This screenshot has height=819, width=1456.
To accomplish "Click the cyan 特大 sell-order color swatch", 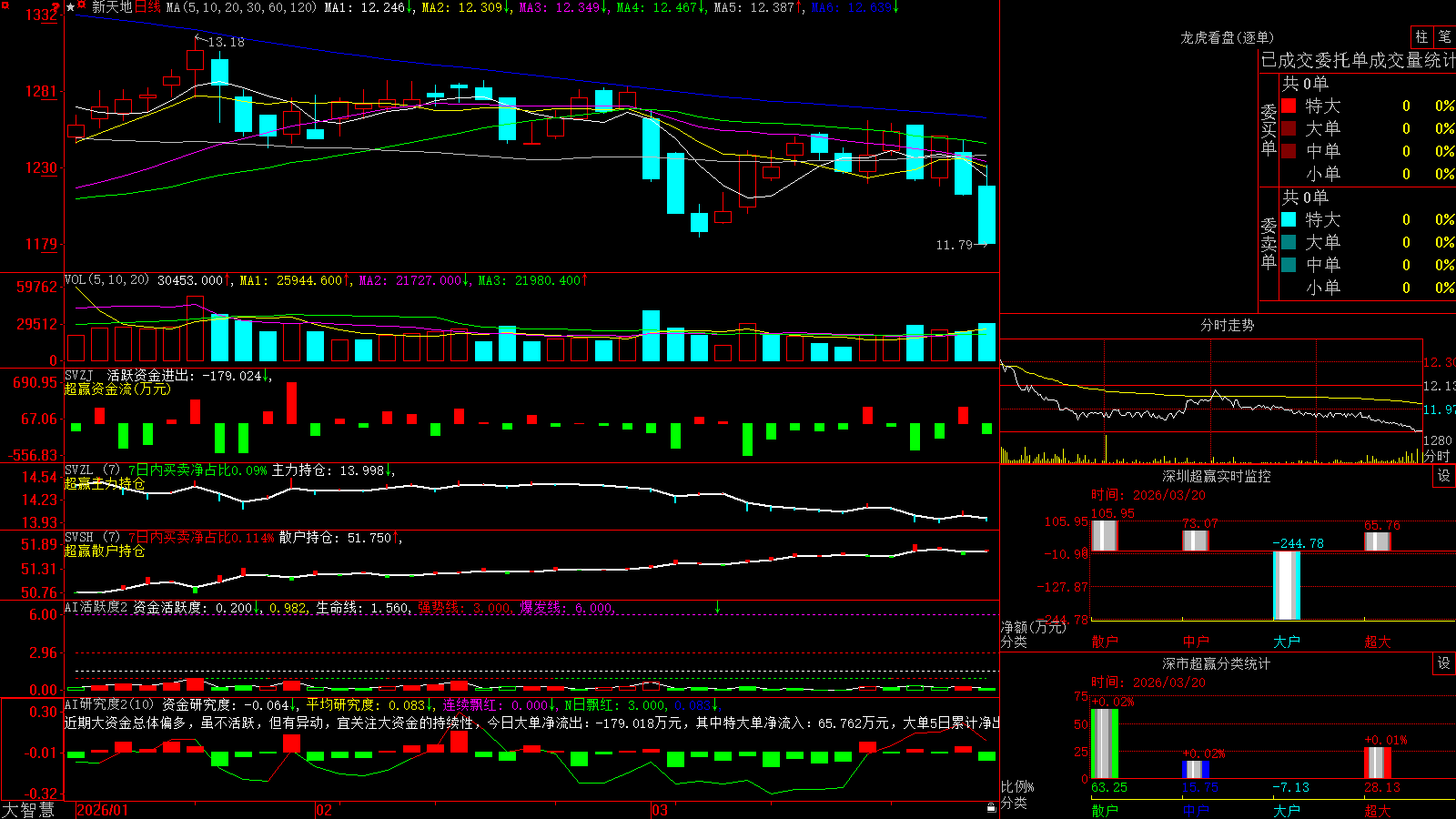I will (x=1289, y=219).
